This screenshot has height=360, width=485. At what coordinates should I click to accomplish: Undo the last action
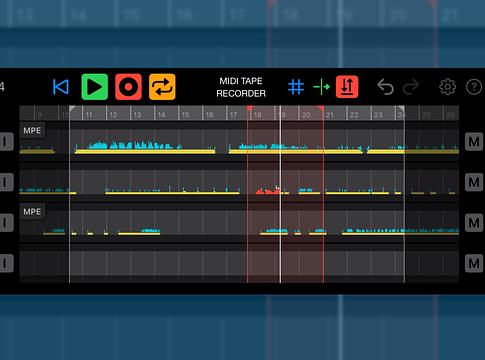(385, 87)
